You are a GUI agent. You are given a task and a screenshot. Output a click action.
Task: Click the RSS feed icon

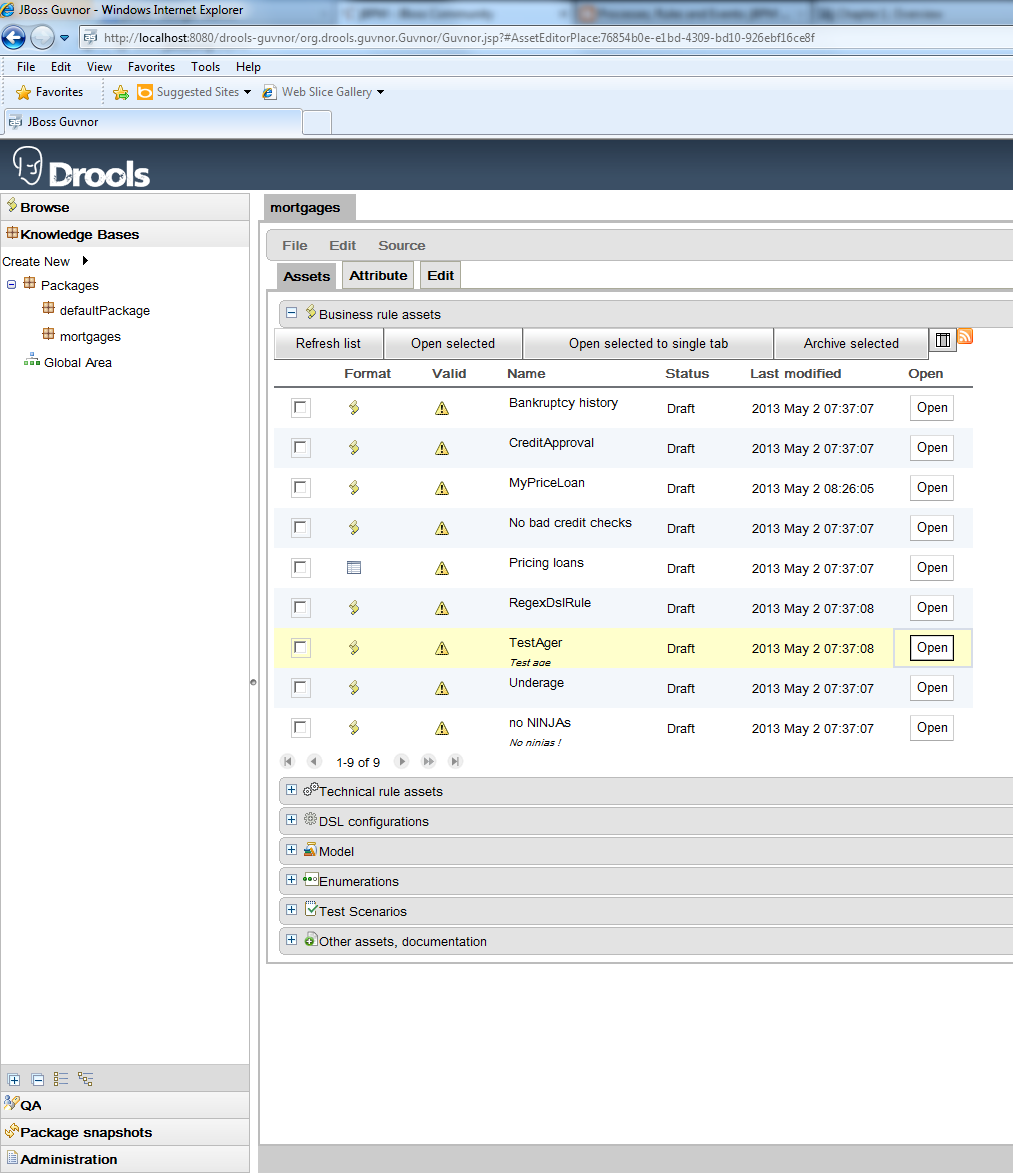[x=966, y=337]
